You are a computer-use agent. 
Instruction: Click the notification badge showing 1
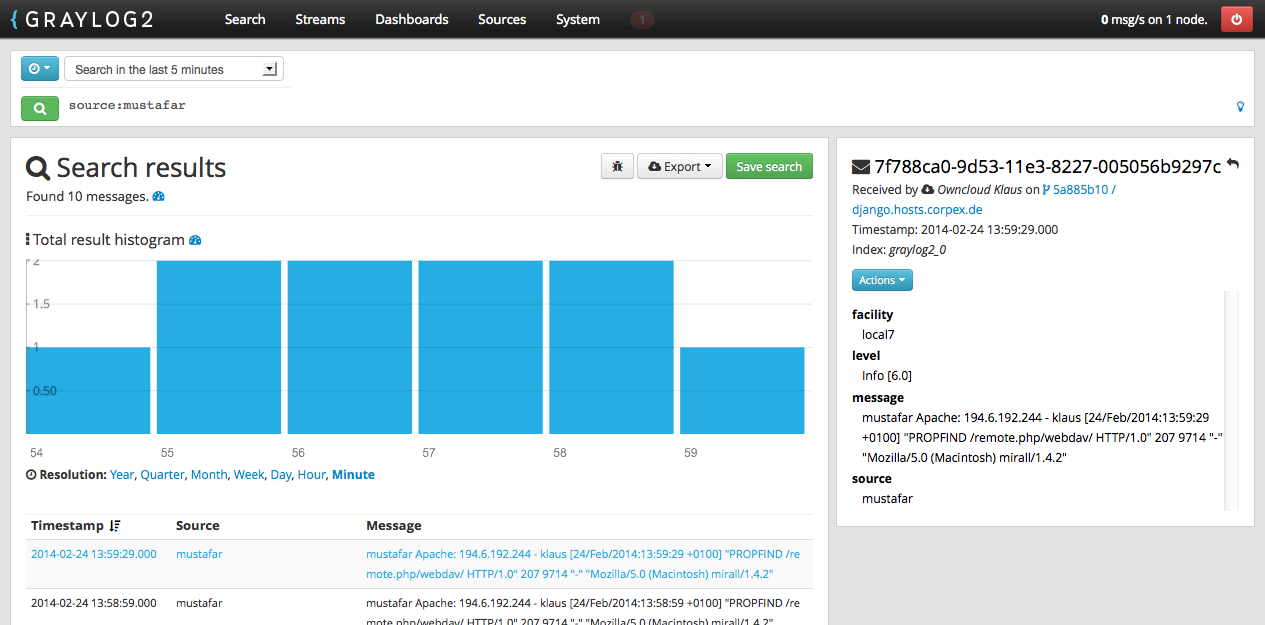point(642,19)
